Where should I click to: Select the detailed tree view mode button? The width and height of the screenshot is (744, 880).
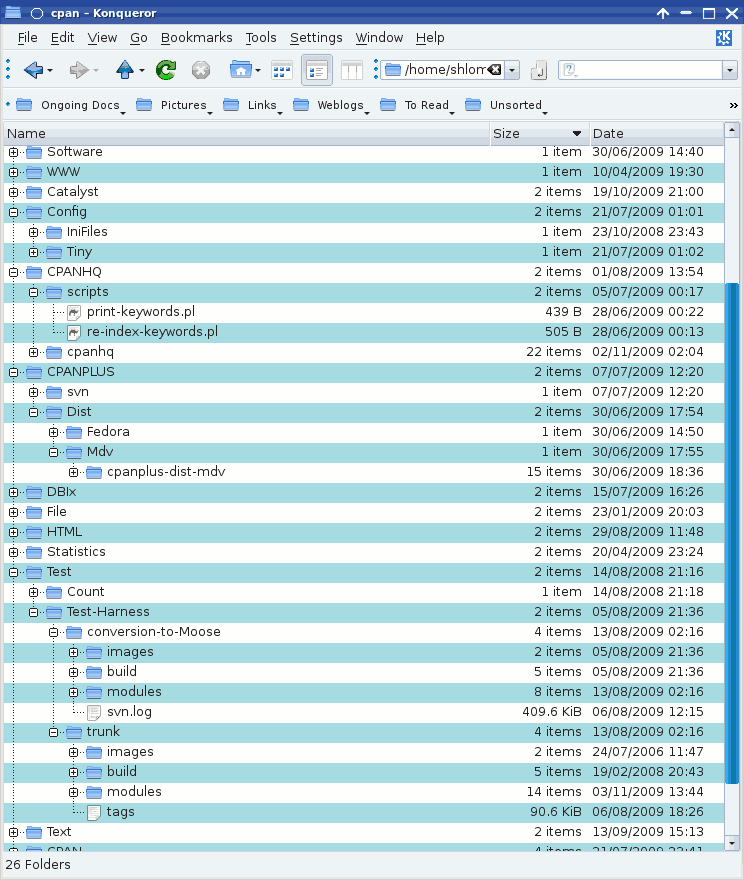(317, 71)
